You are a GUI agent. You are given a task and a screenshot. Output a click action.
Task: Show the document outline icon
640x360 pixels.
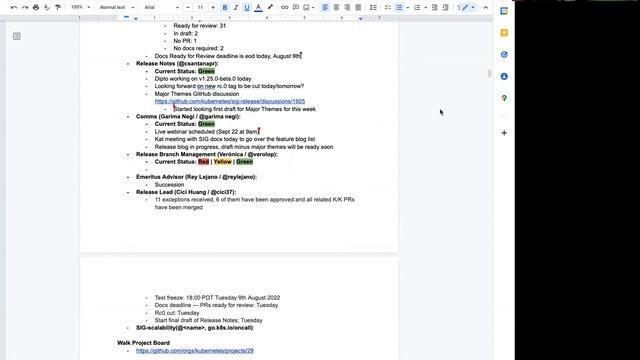click(17, 36)
